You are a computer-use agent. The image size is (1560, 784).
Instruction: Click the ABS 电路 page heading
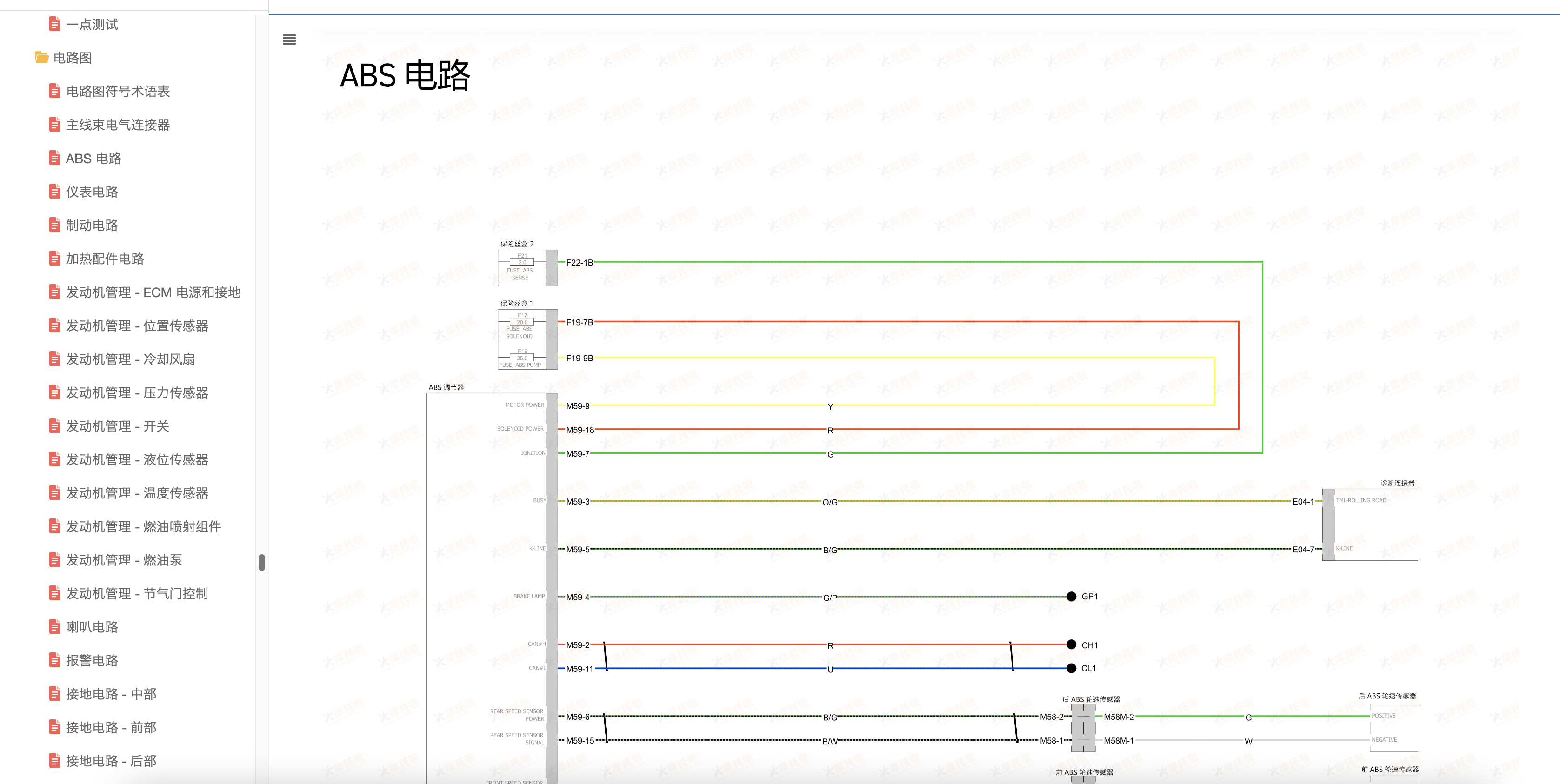pyautogui.click(x=405, y=76)
